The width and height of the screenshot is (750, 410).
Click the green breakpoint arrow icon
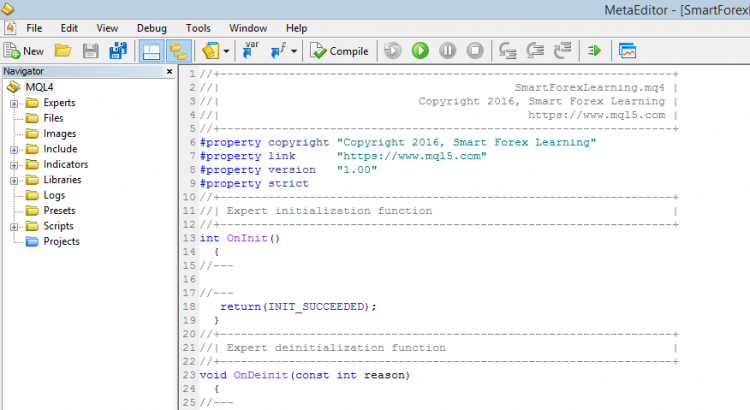(594, 50)
